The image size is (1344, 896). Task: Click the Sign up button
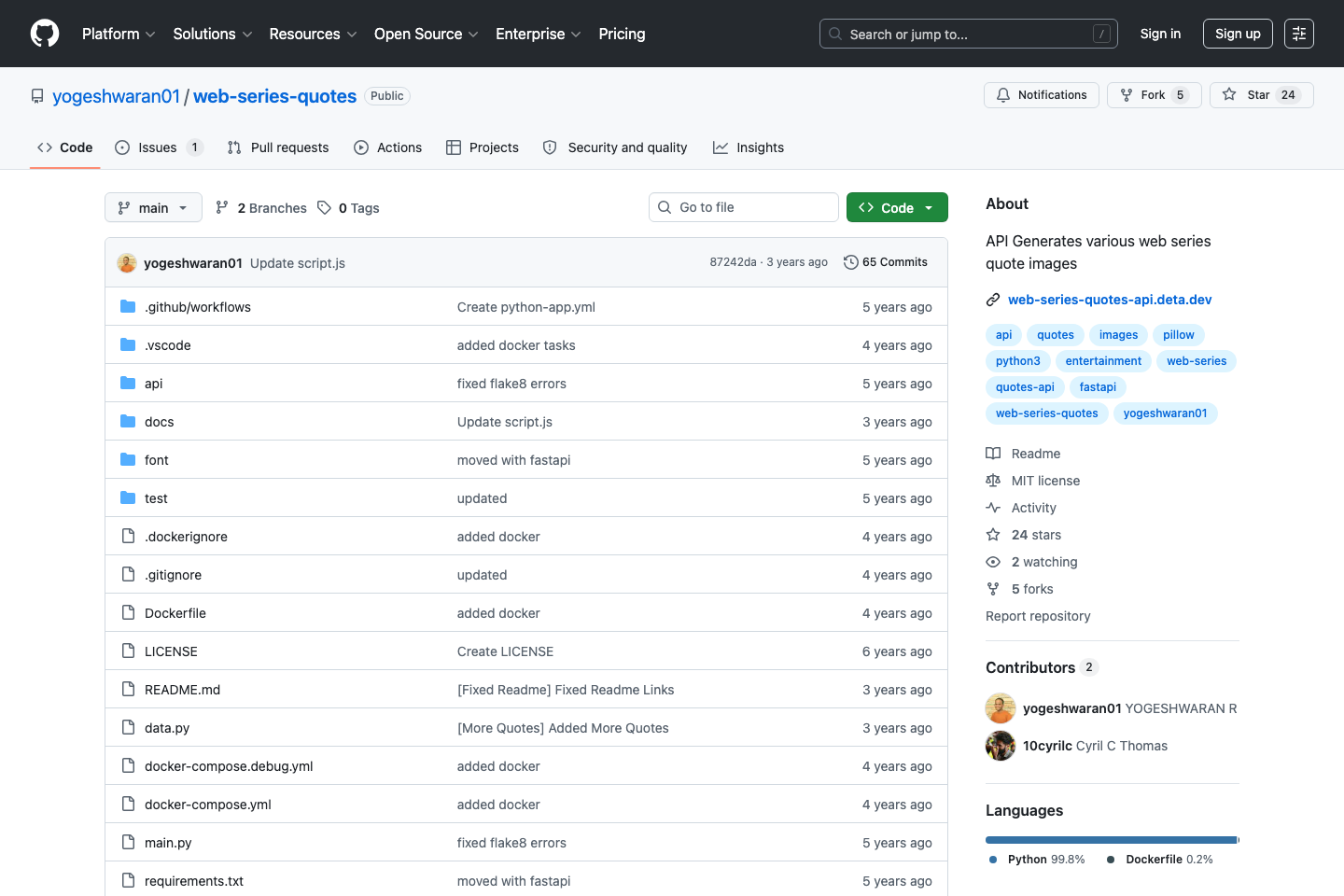1238,34
